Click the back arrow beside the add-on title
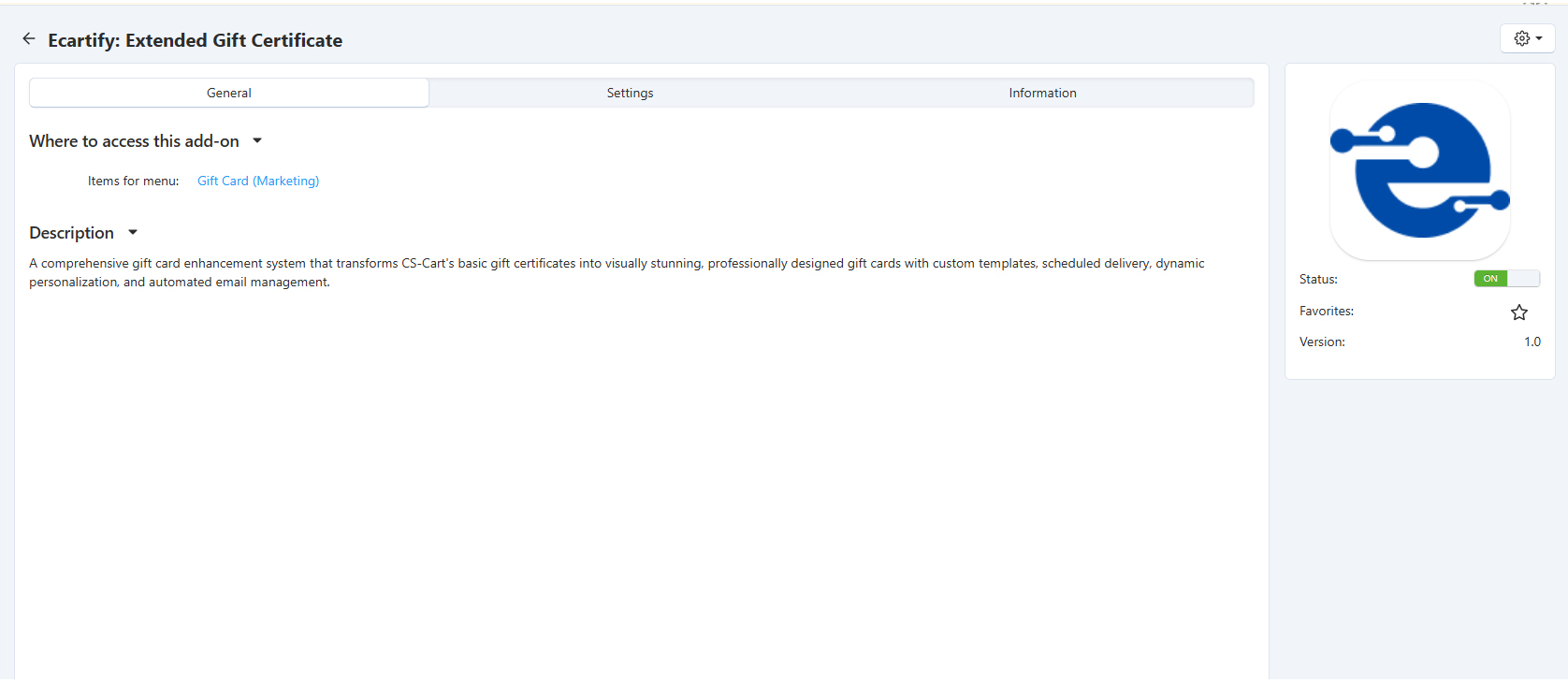 (29, 39)
